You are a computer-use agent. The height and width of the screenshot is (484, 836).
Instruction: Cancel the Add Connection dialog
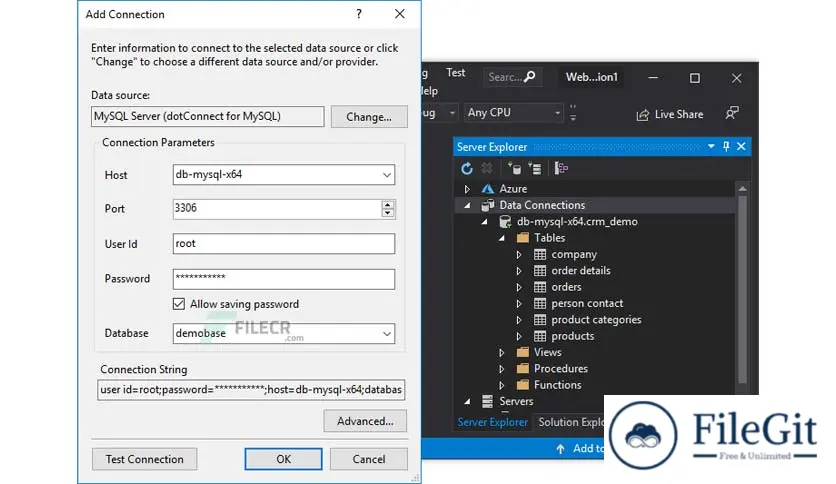(368, 459)
